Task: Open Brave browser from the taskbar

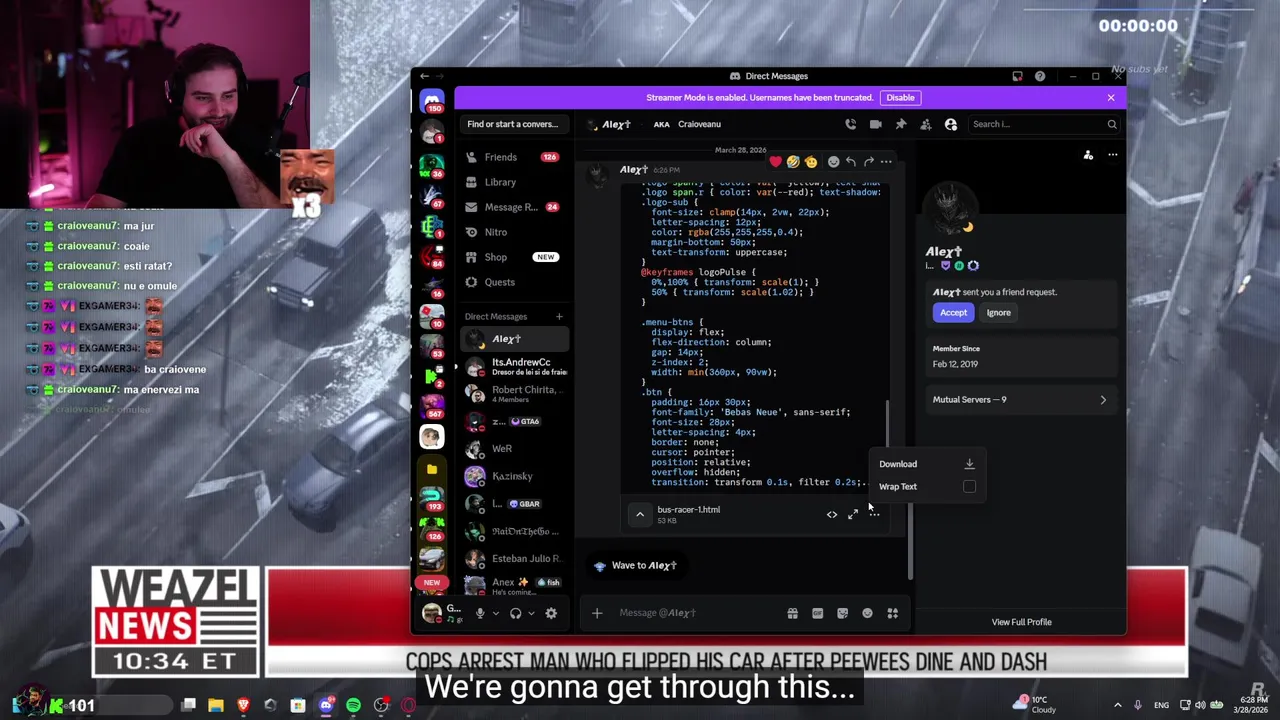Action: 243,705
